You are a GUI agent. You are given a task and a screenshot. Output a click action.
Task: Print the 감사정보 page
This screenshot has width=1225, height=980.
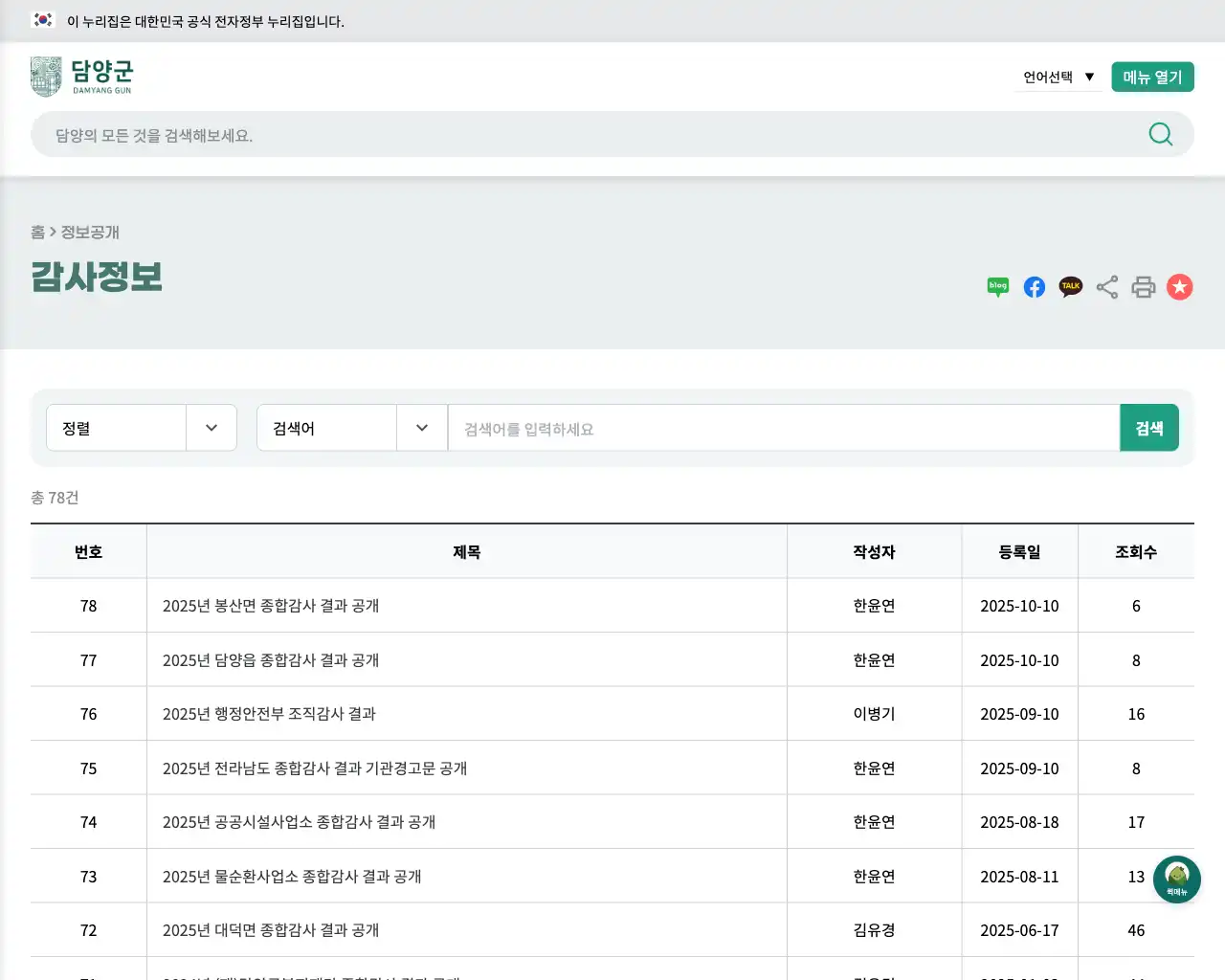click(1143, 287)
